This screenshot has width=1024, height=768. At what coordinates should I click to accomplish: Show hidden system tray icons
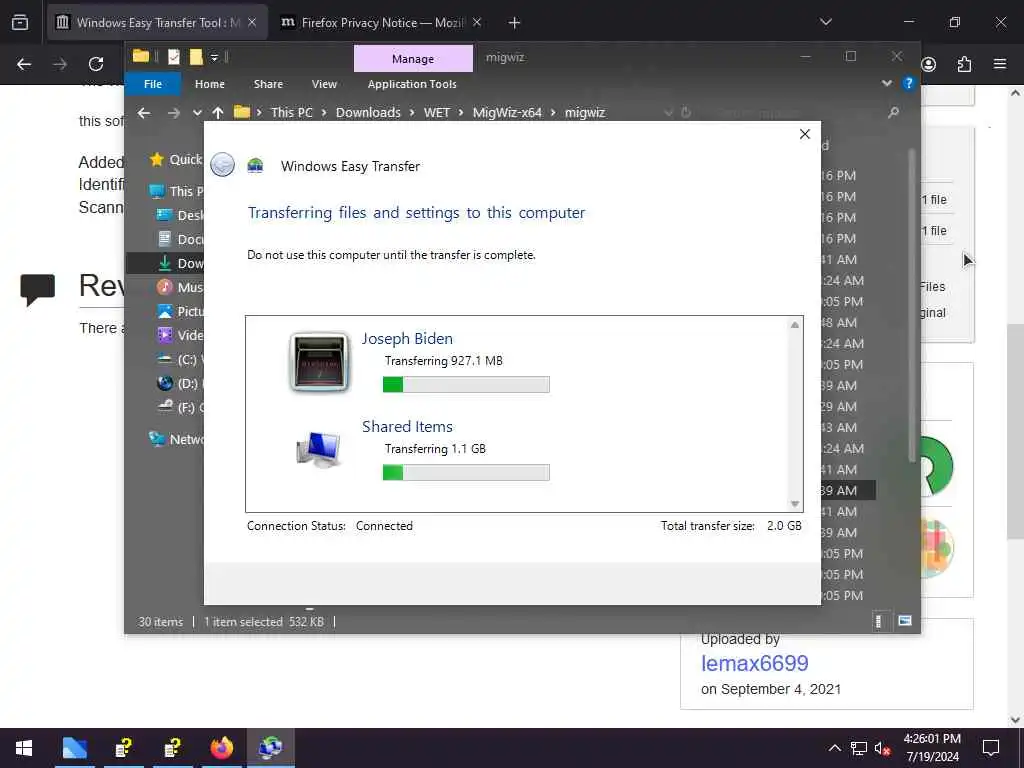(835, 748)
